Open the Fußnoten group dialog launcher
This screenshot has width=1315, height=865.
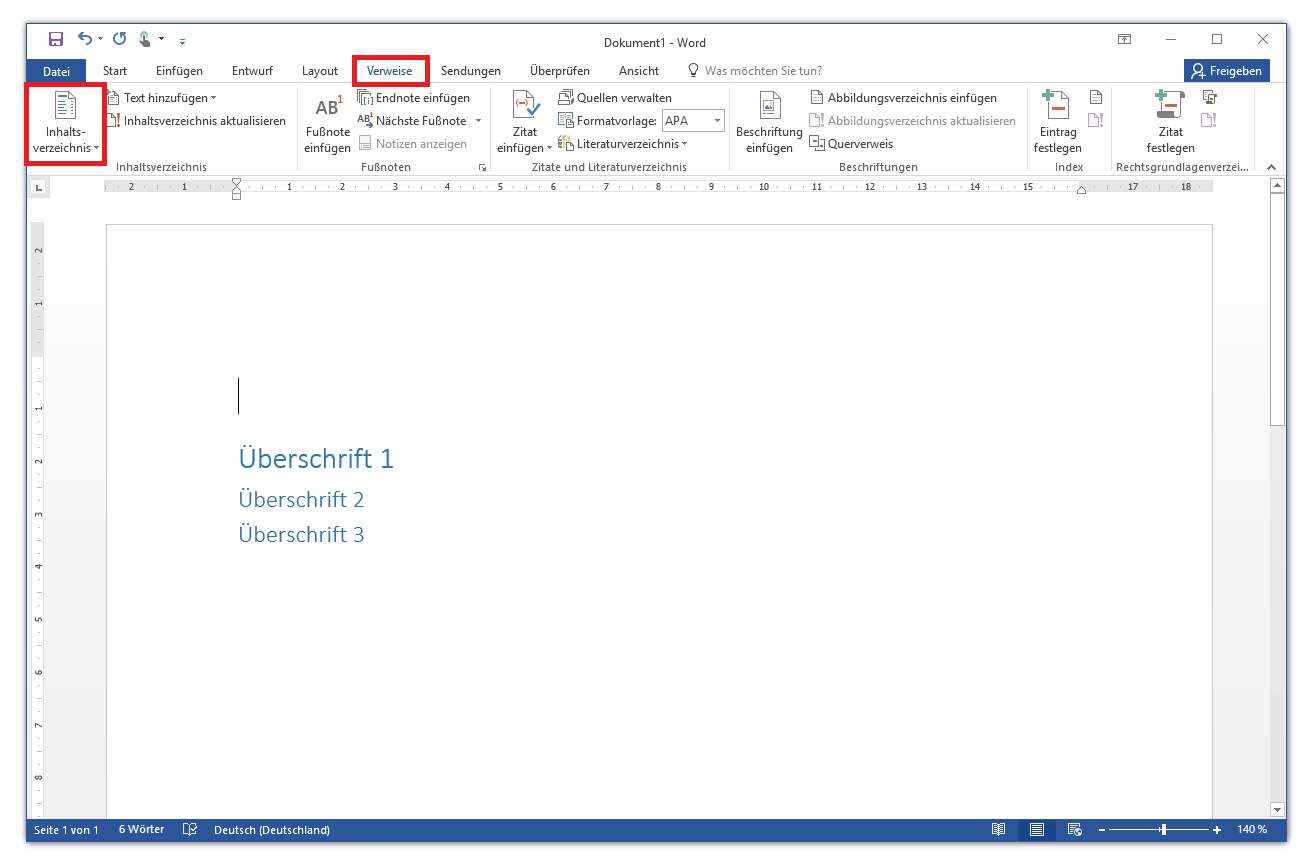pos(483,168)
